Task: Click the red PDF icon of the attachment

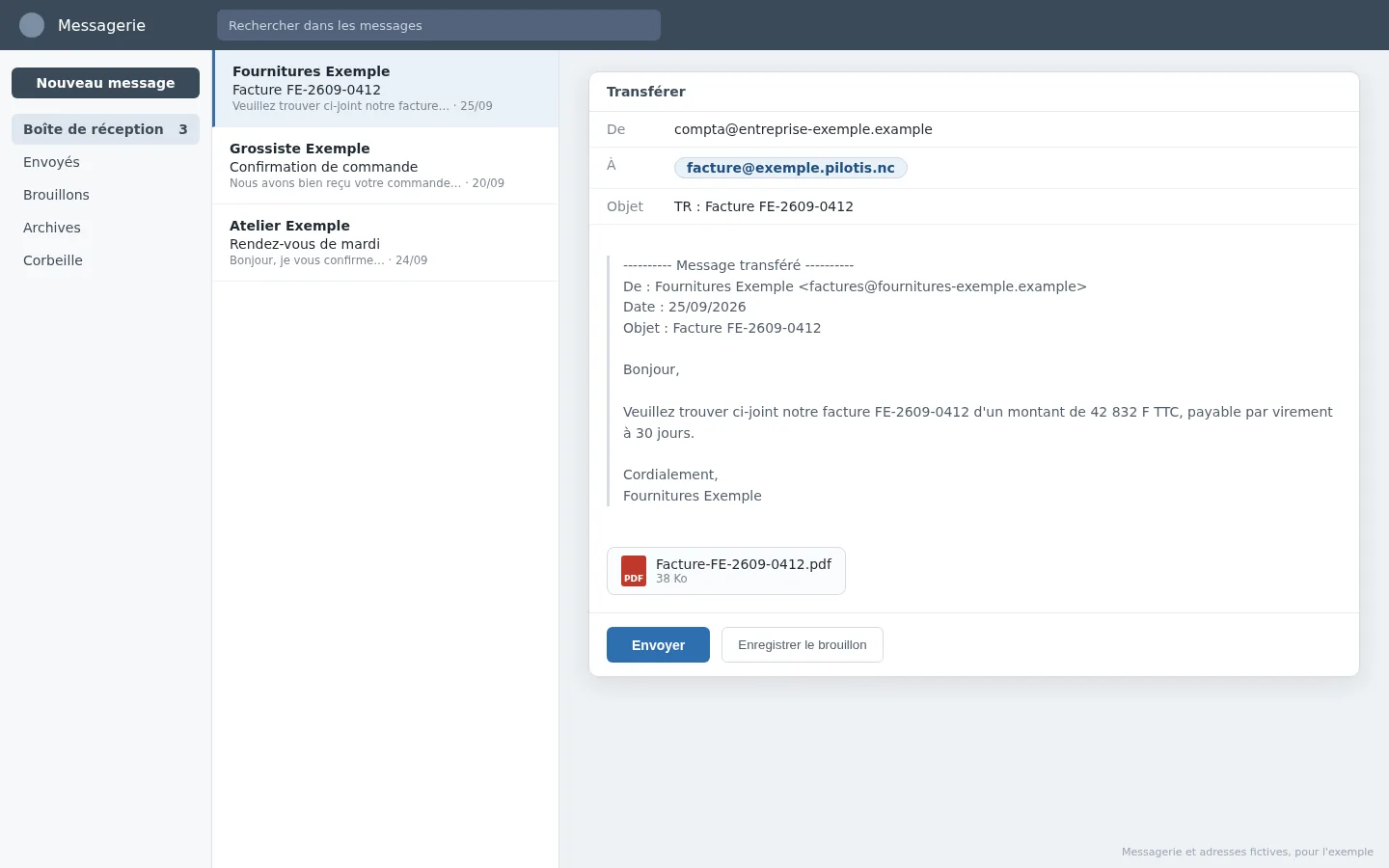Action: (634, 571)
